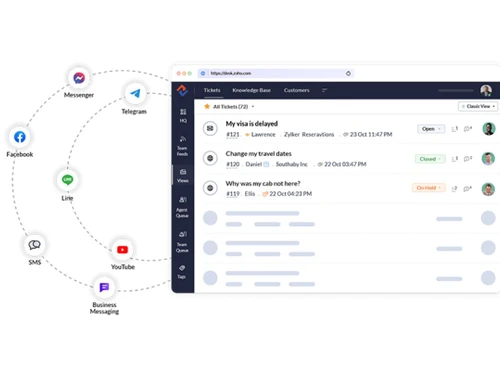Open the Knowledge Base tab

point(251,90)
